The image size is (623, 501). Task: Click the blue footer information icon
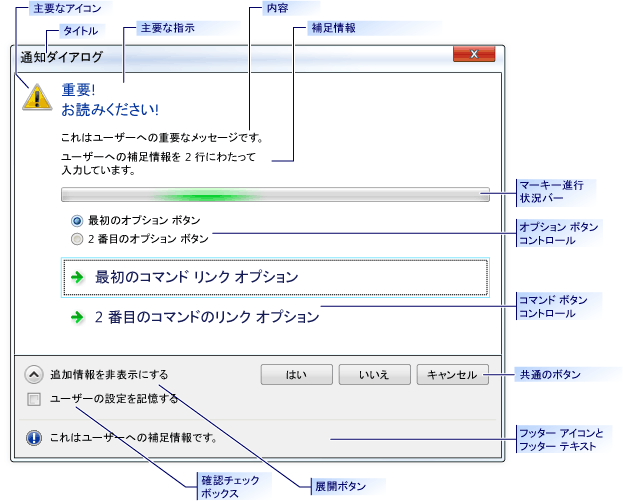click(x=34, y=437)
